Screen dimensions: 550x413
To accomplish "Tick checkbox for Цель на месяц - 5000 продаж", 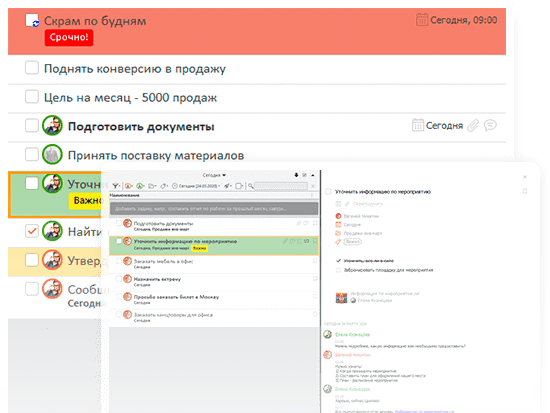I will 32,96.
